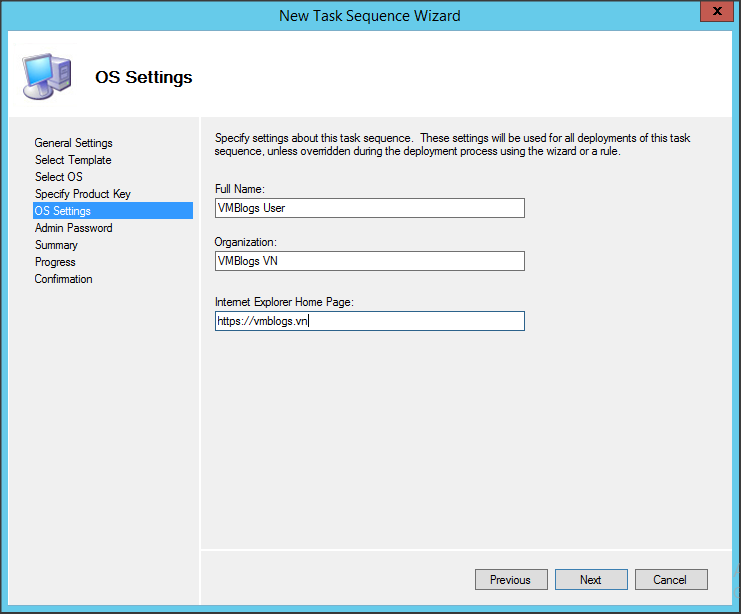Click the OS Settings page heading
Viewport: 741px width, 614px height.
[x=143, y=77]
